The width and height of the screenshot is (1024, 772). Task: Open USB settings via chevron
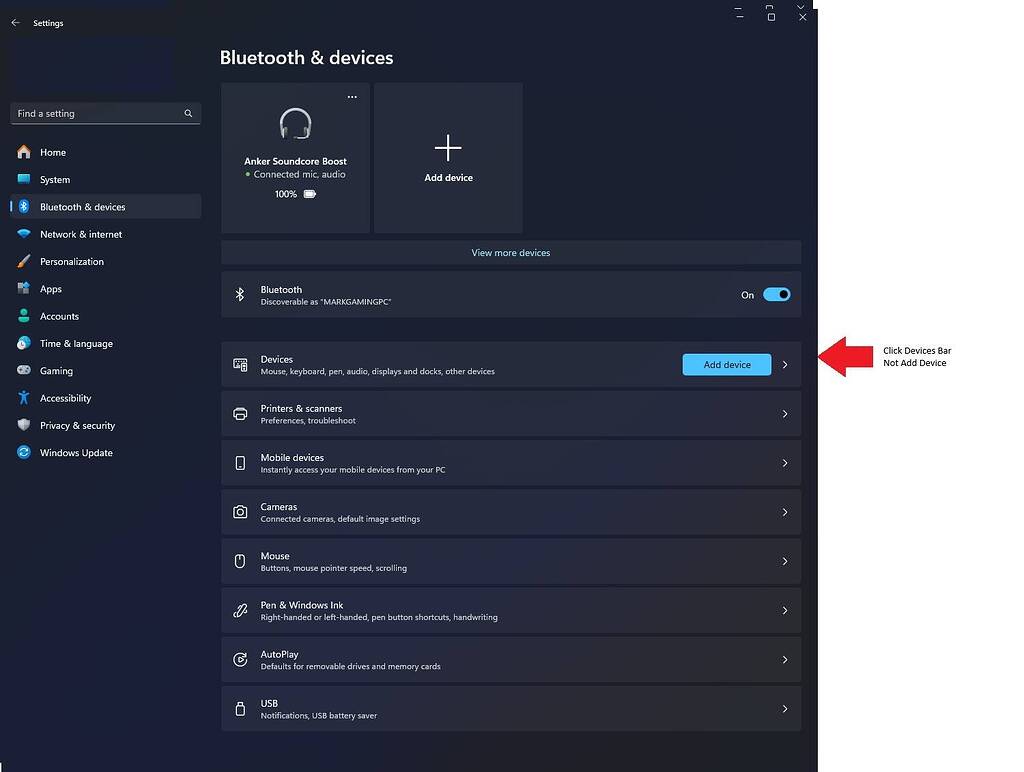pos(785,709)
